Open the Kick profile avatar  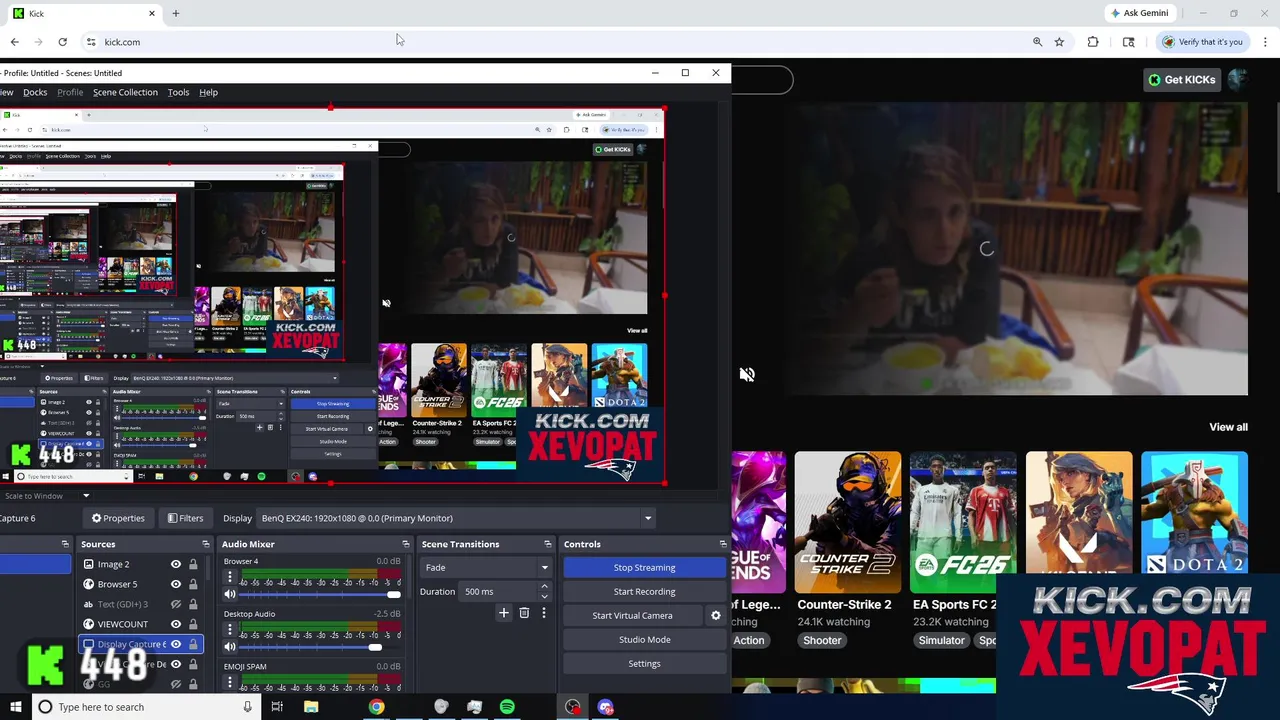coord(1238,80)
